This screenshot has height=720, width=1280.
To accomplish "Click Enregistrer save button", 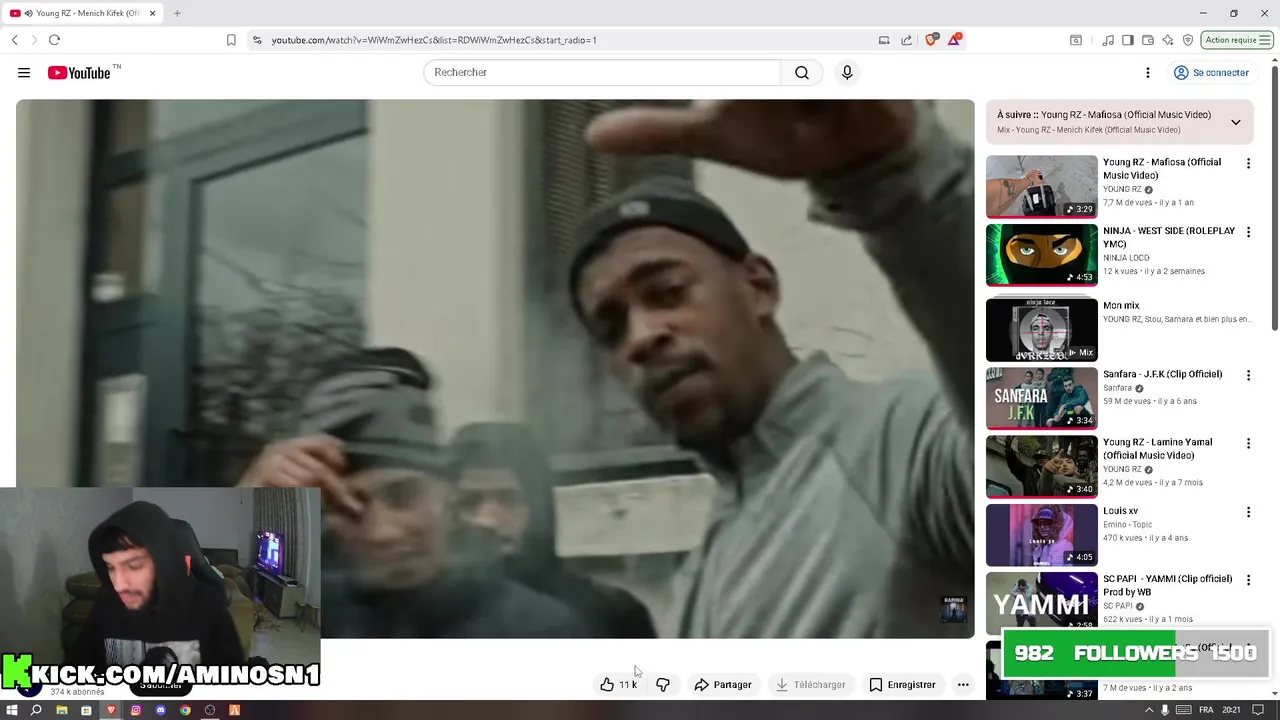I will tap(902, 685).
